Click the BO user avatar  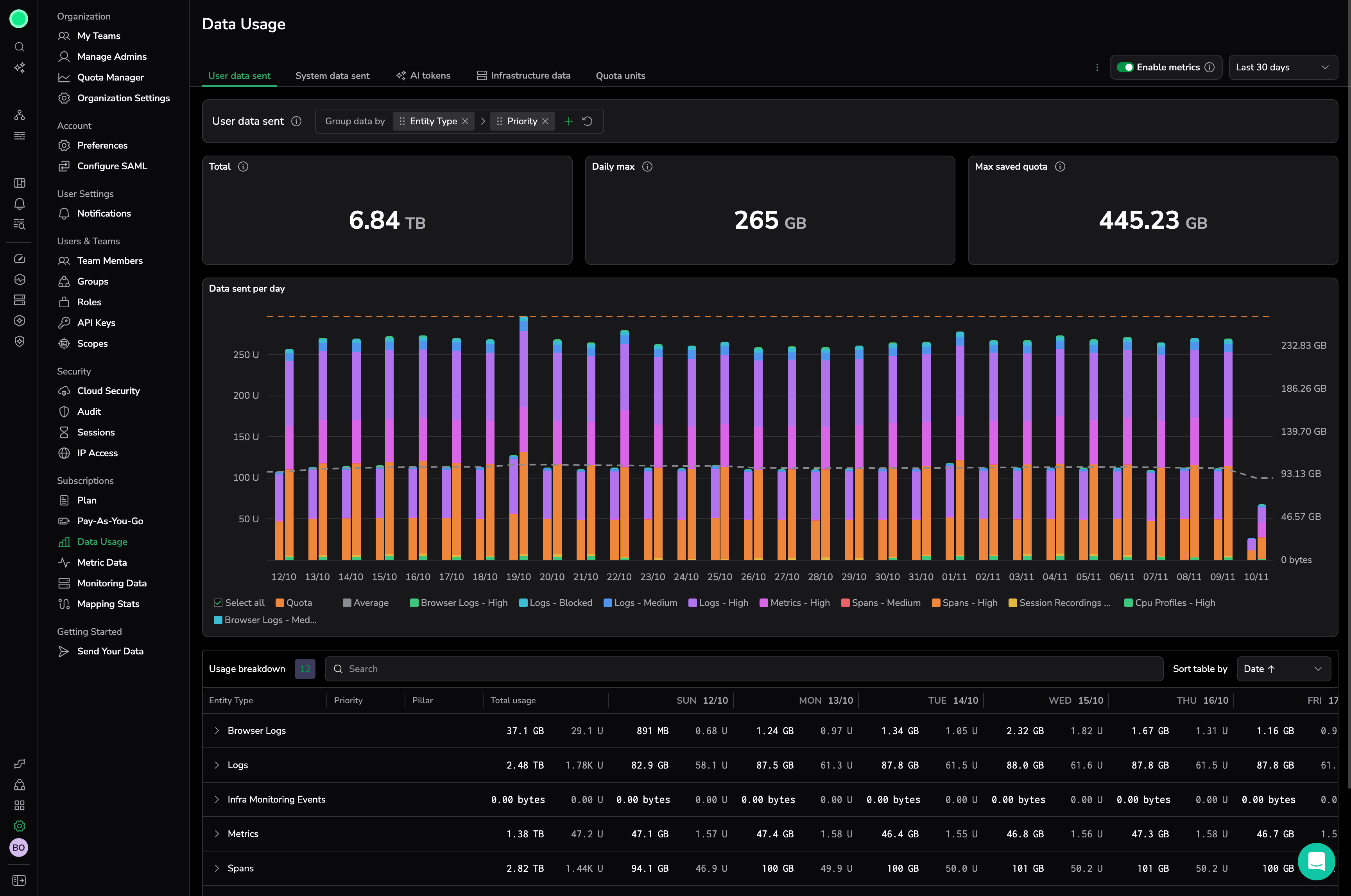(x=19, y=848)
